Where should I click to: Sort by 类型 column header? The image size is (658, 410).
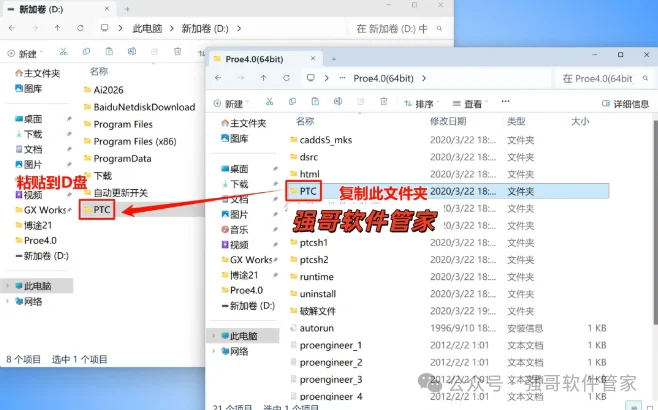pos(516,121)
